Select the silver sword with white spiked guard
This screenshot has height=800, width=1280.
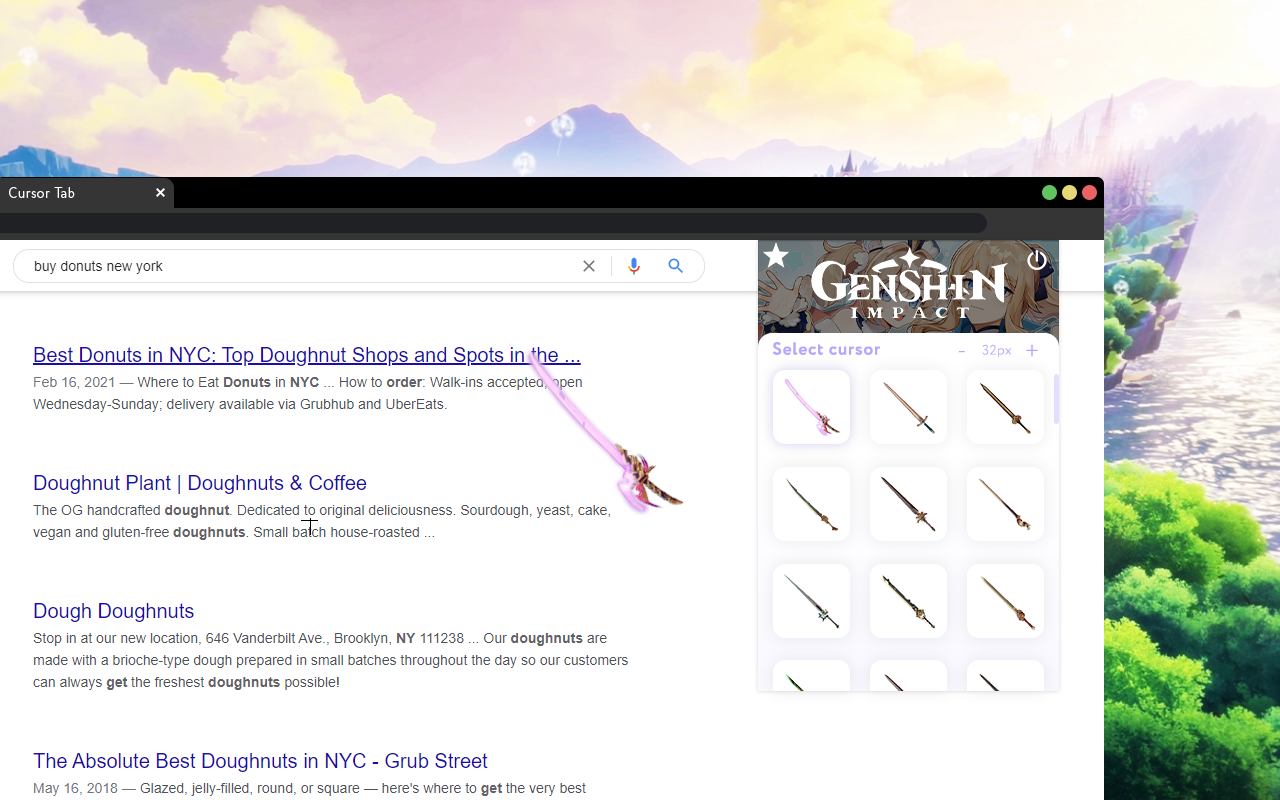[811, 601]
